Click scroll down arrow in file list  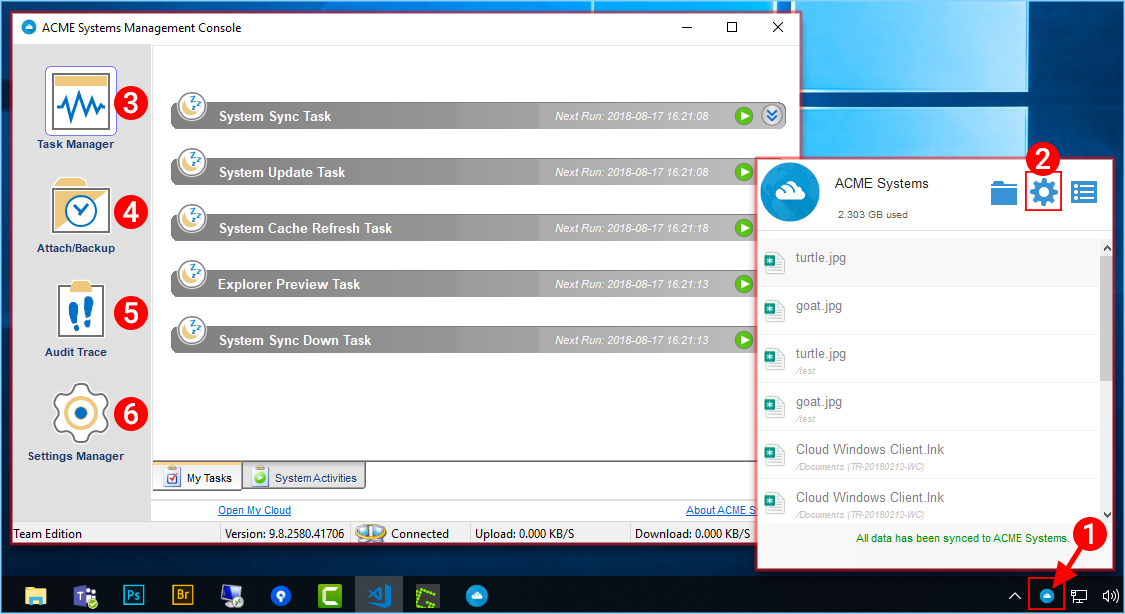pos(1106,514)
